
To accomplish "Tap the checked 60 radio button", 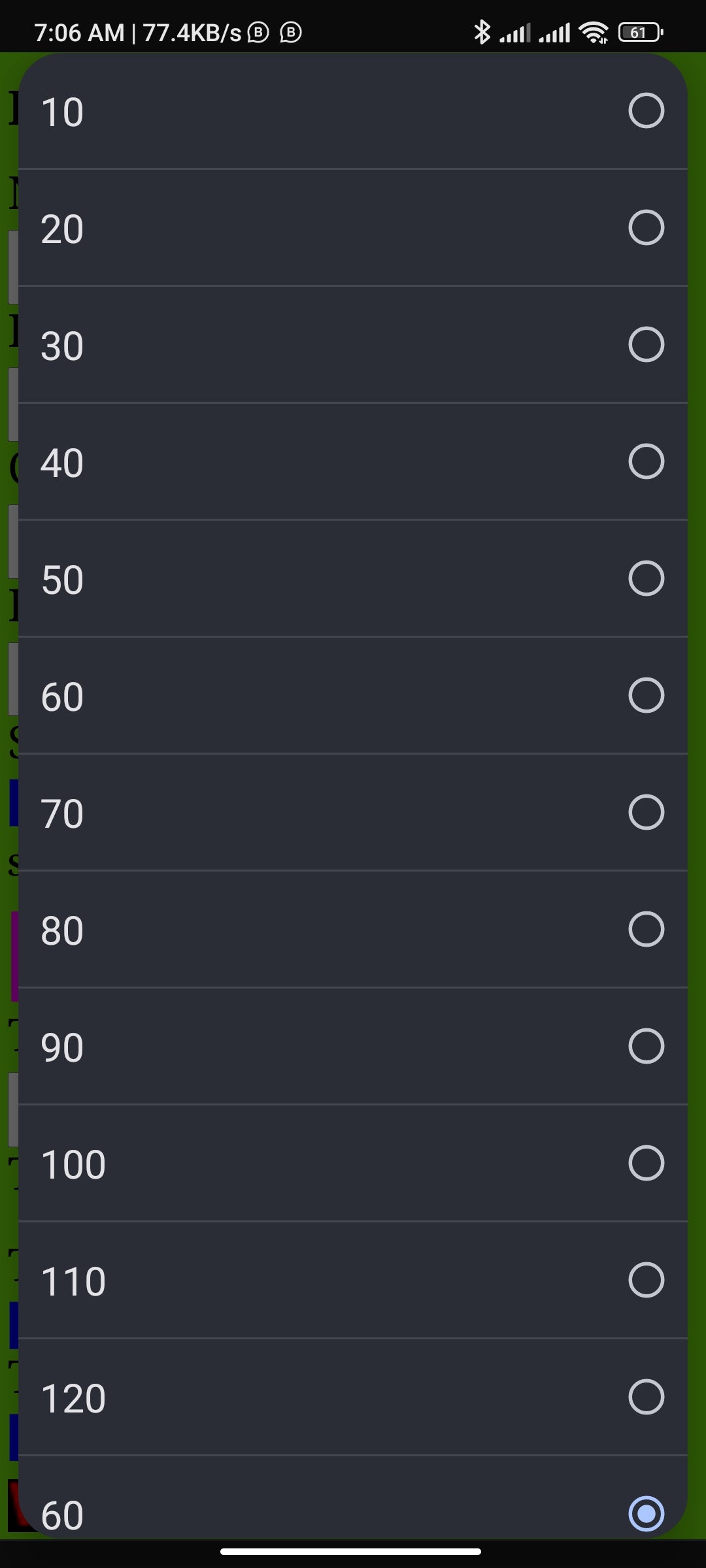I will (646, 1513).
